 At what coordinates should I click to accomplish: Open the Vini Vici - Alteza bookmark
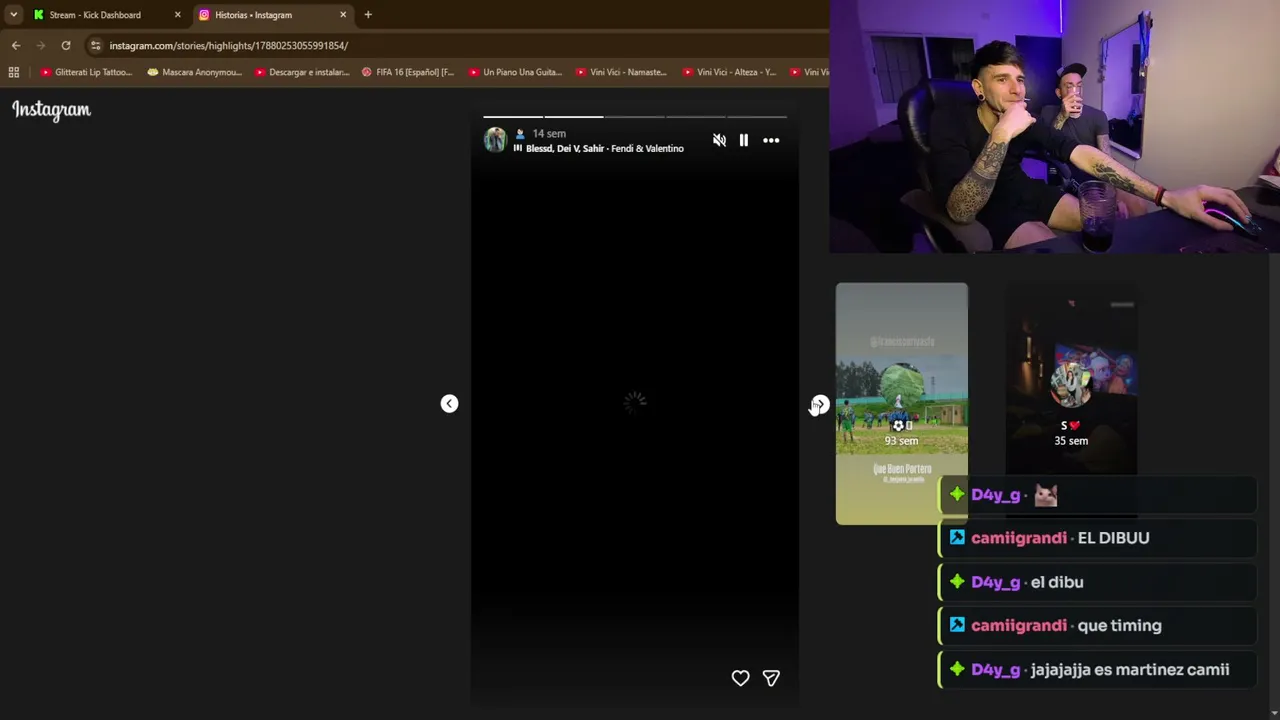tap(729, 72)
